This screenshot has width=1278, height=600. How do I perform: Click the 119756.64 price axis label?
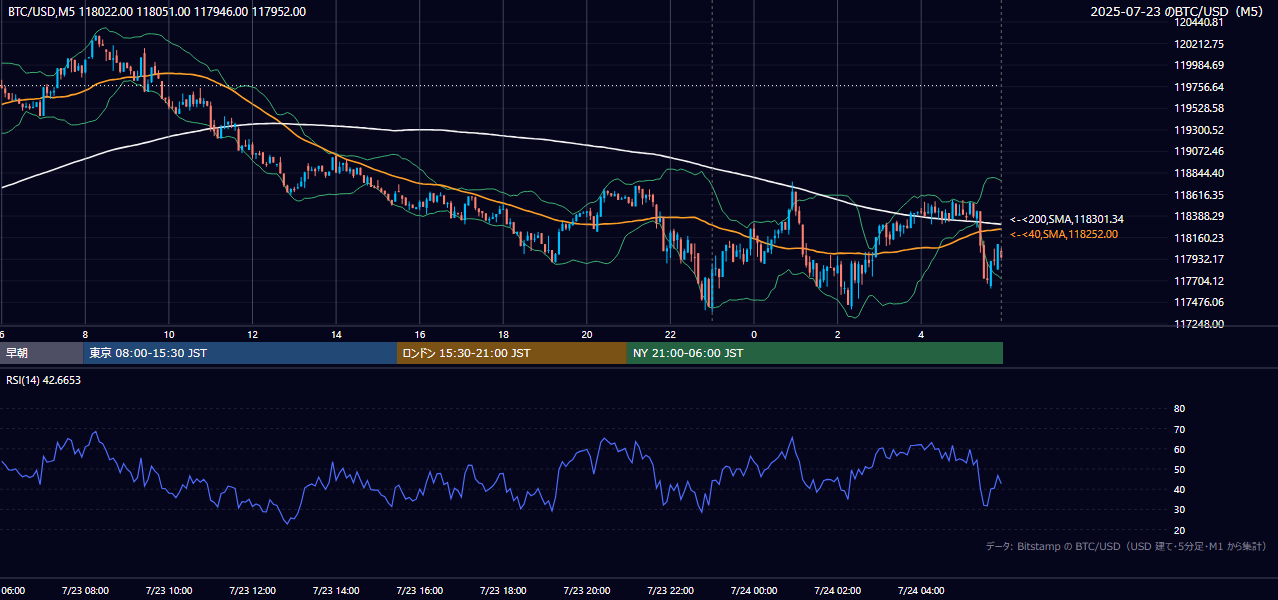point(1199,87)
